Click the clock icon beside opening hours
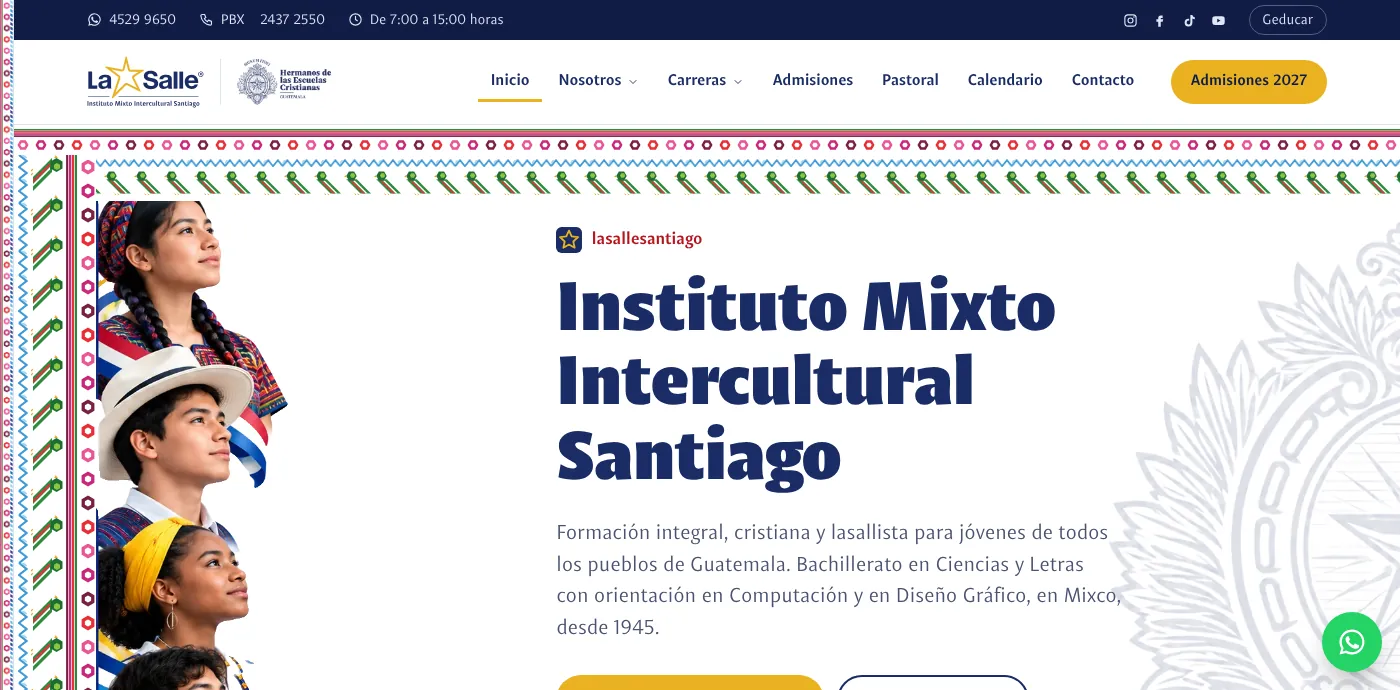This screenshot has width=1400, height=690. pos(355,20)
